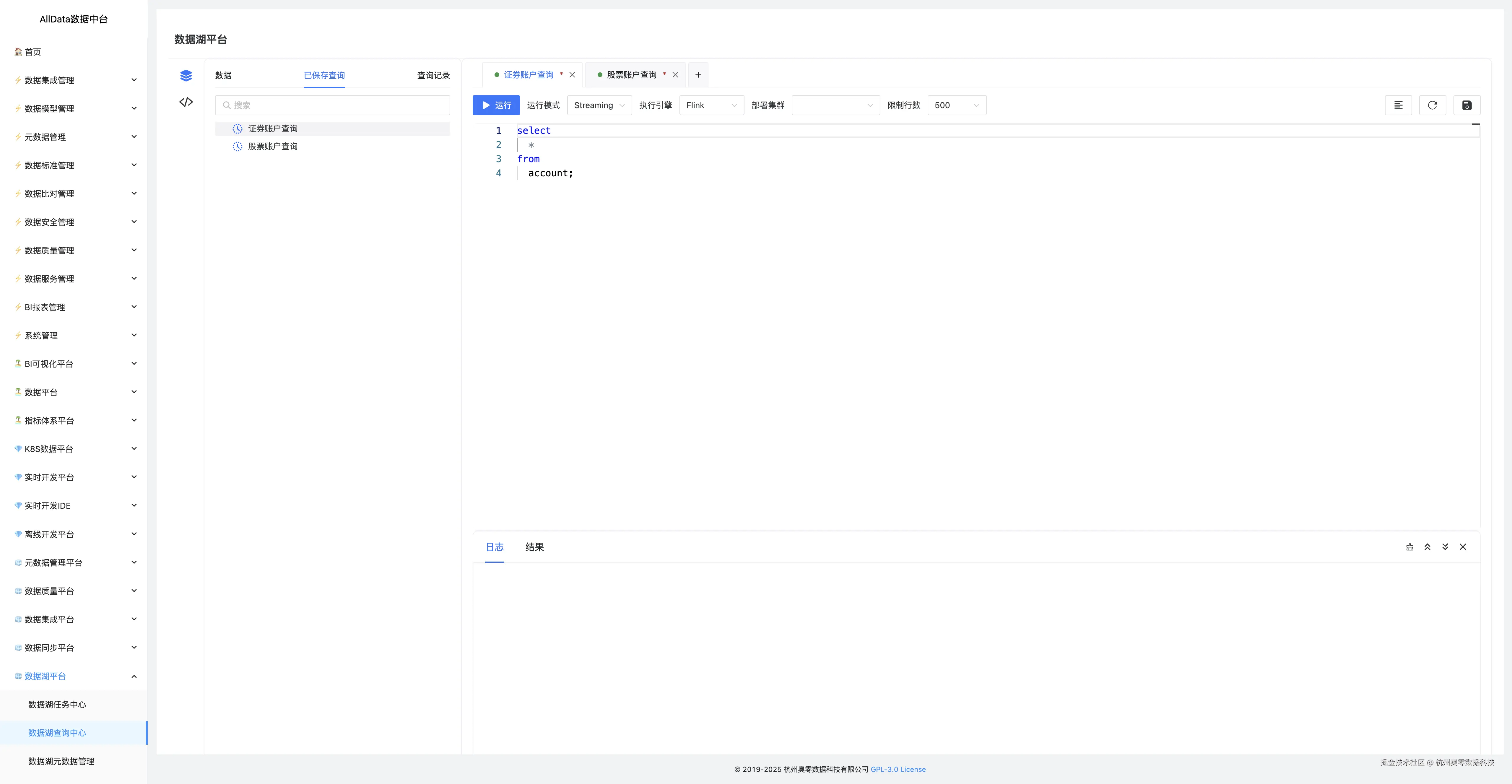Click the 运行 run button
The image size is (1512, 784).
tap(496, 105)
